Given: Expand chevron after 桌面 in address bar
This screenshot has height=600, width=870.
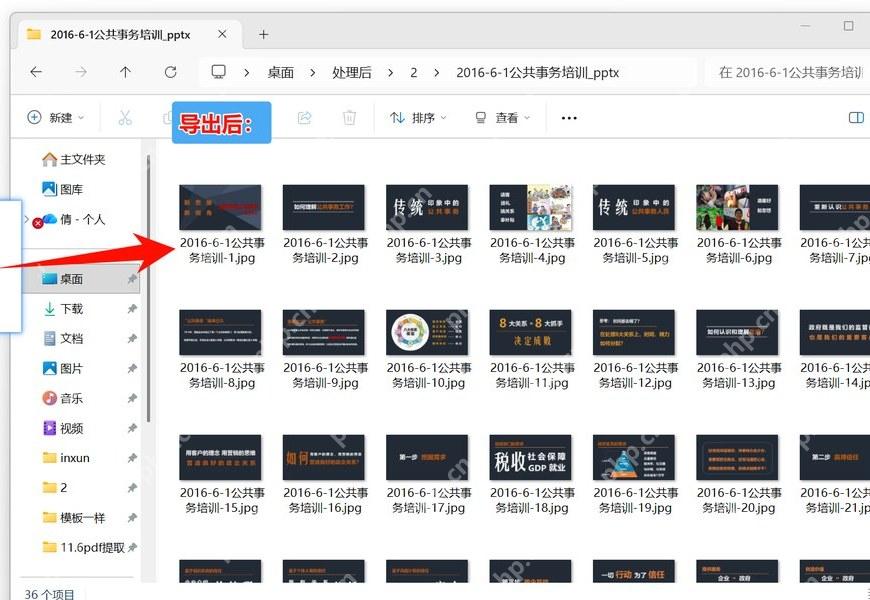Looking at the screenshot, I should coord(313,72).
